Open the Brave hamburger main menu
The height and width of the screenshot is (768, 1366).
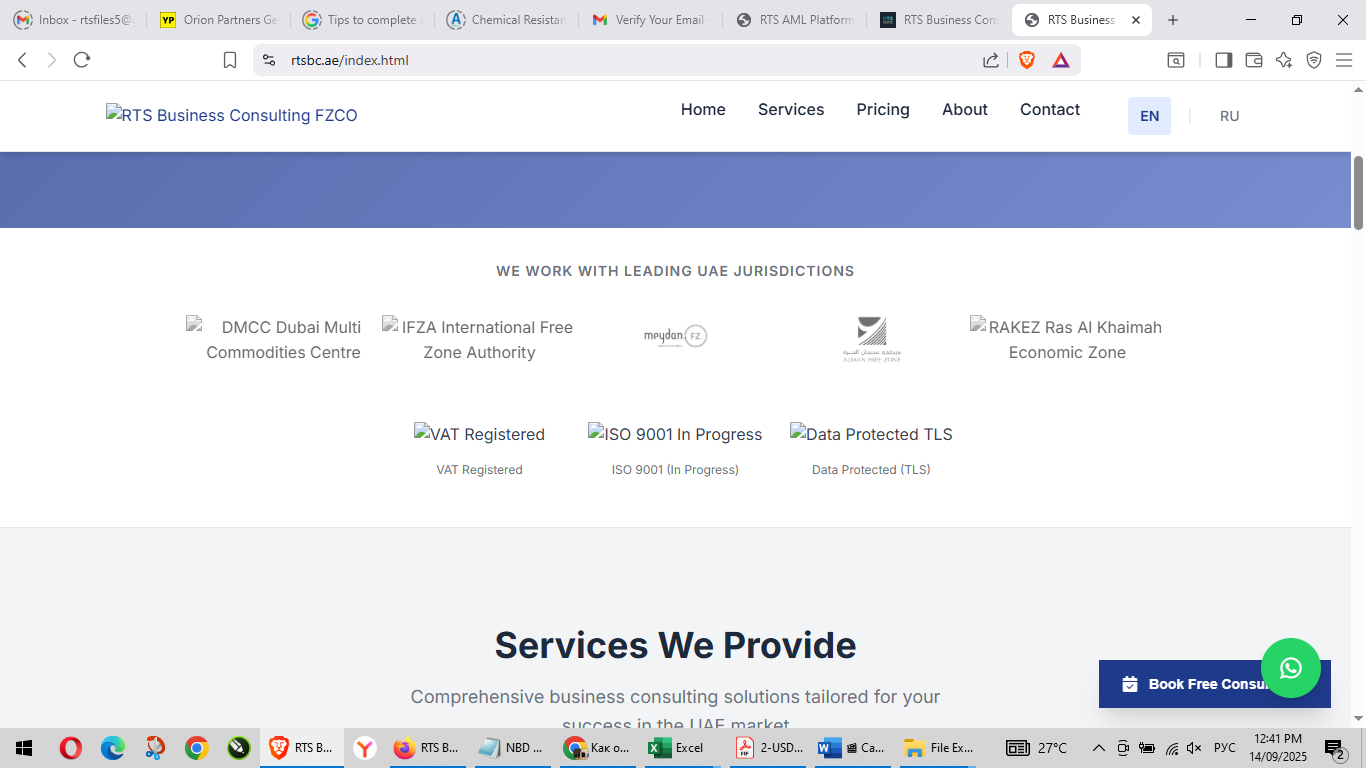1344,60
